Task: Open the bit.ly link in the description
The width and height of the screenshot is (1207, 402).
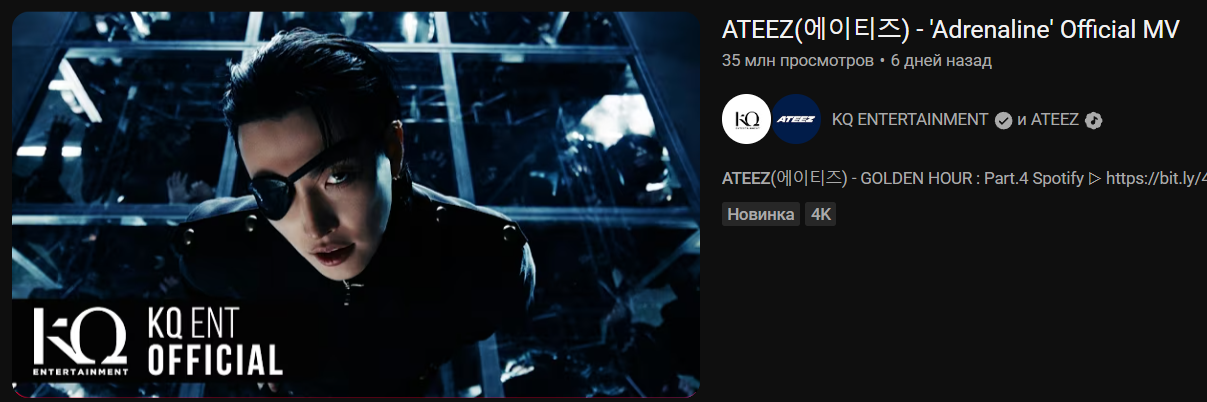Action: click(1156, 179)
